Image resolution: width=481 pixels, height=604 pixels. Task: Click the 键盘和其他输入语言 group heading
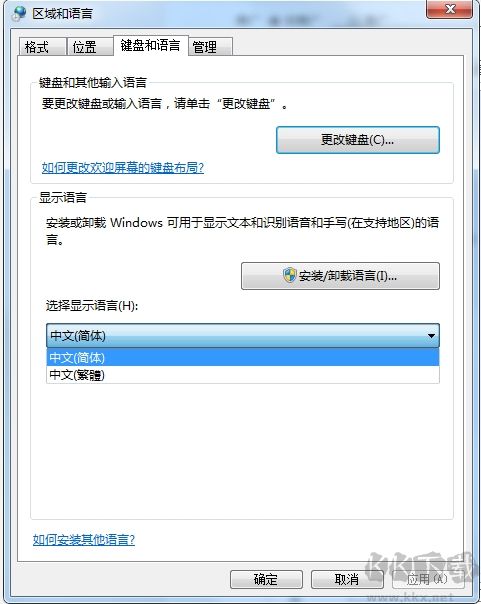(93, 82)
